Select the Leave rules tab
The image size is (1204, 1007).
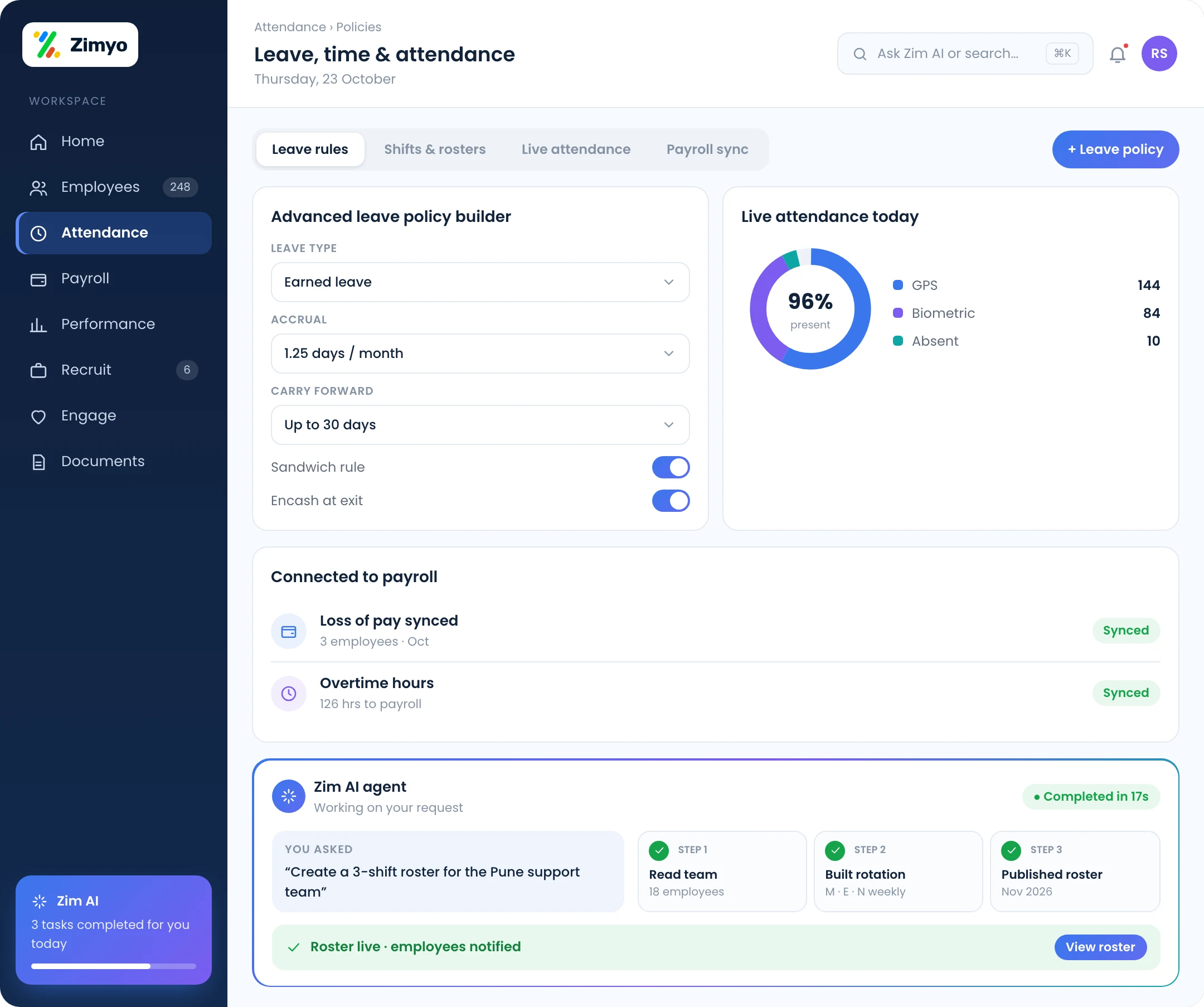pos(309,149)
